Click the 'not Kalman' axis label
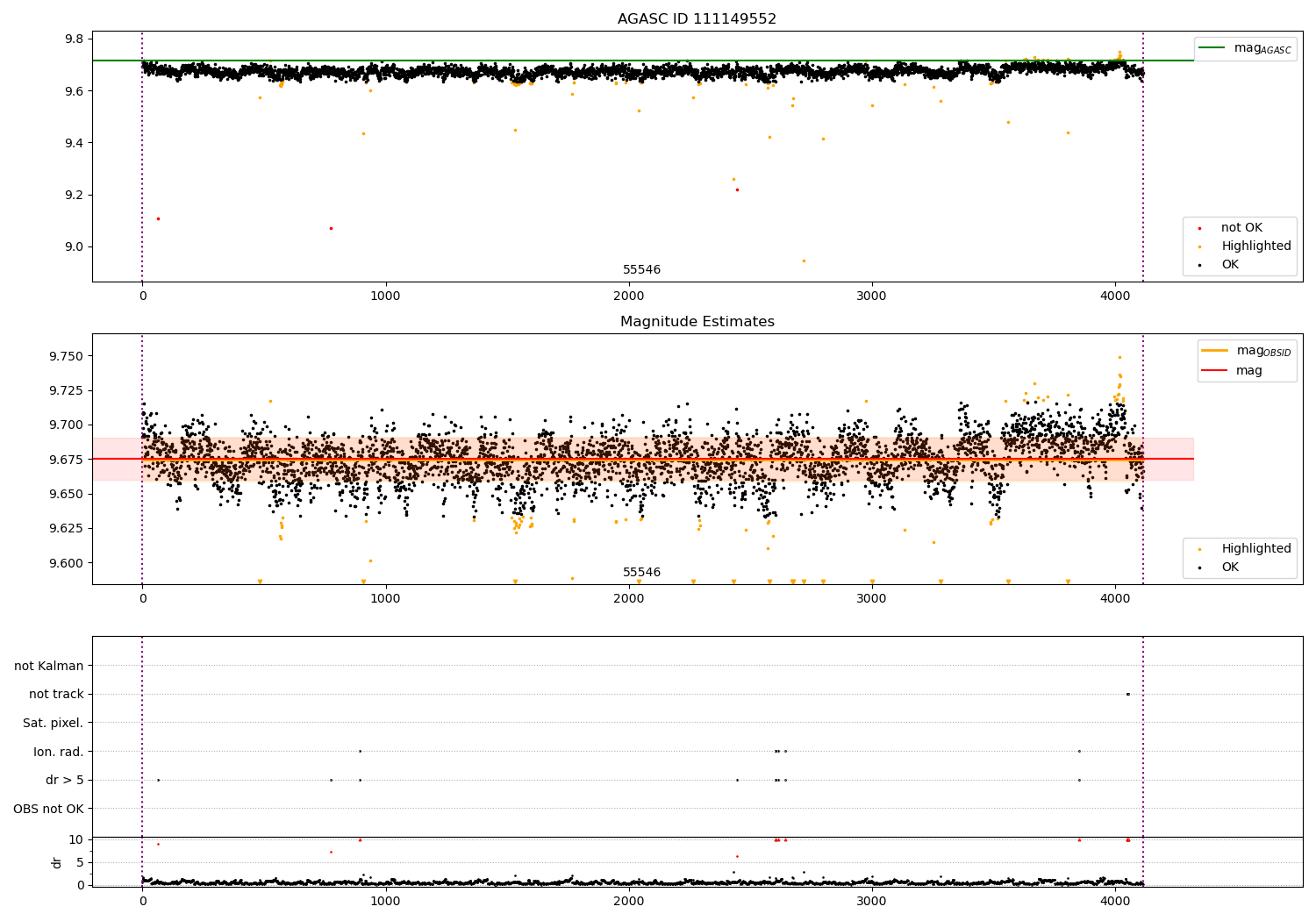The width and height of the screenshot is (1316, 921). 49,666
